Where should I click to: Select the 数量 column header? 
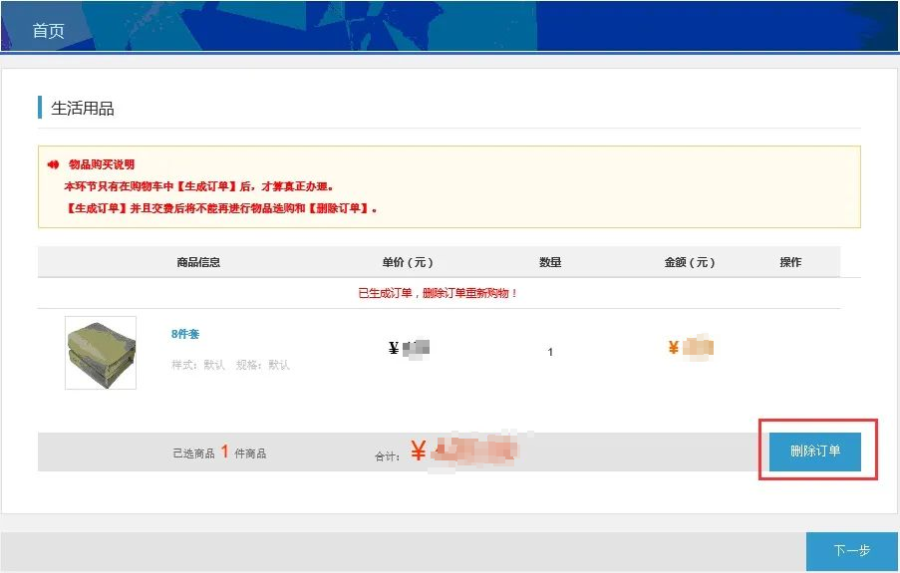coord(550,262)
